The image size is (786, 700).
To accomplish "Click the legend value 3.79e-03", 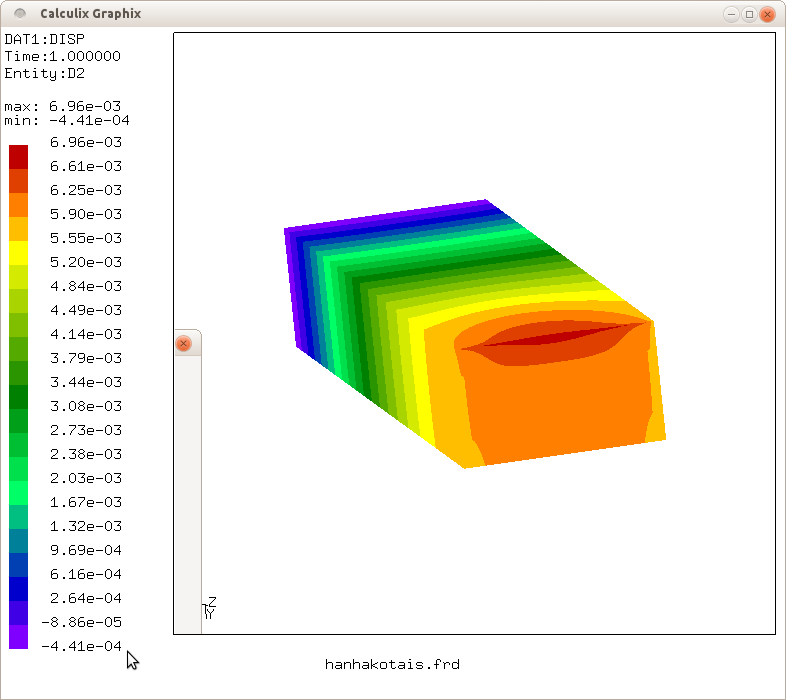I will (x=86, y=359).
